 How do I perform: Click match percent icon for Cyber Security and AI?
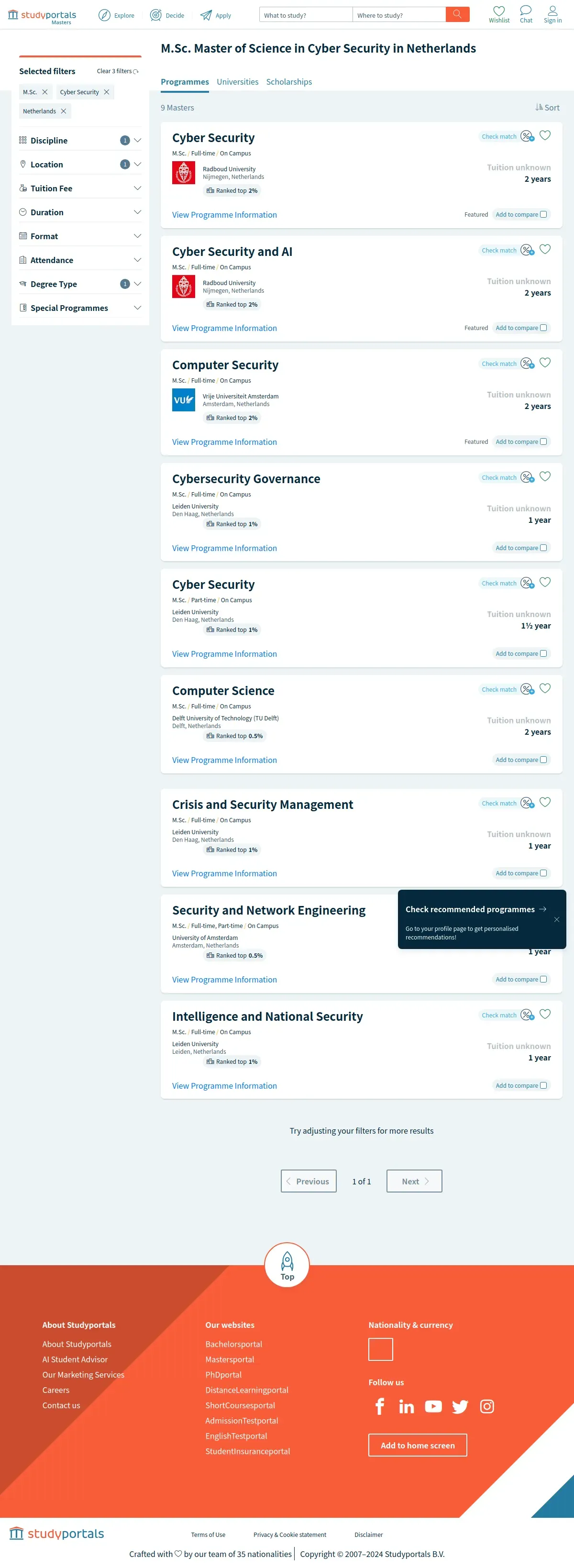point(527,250)
